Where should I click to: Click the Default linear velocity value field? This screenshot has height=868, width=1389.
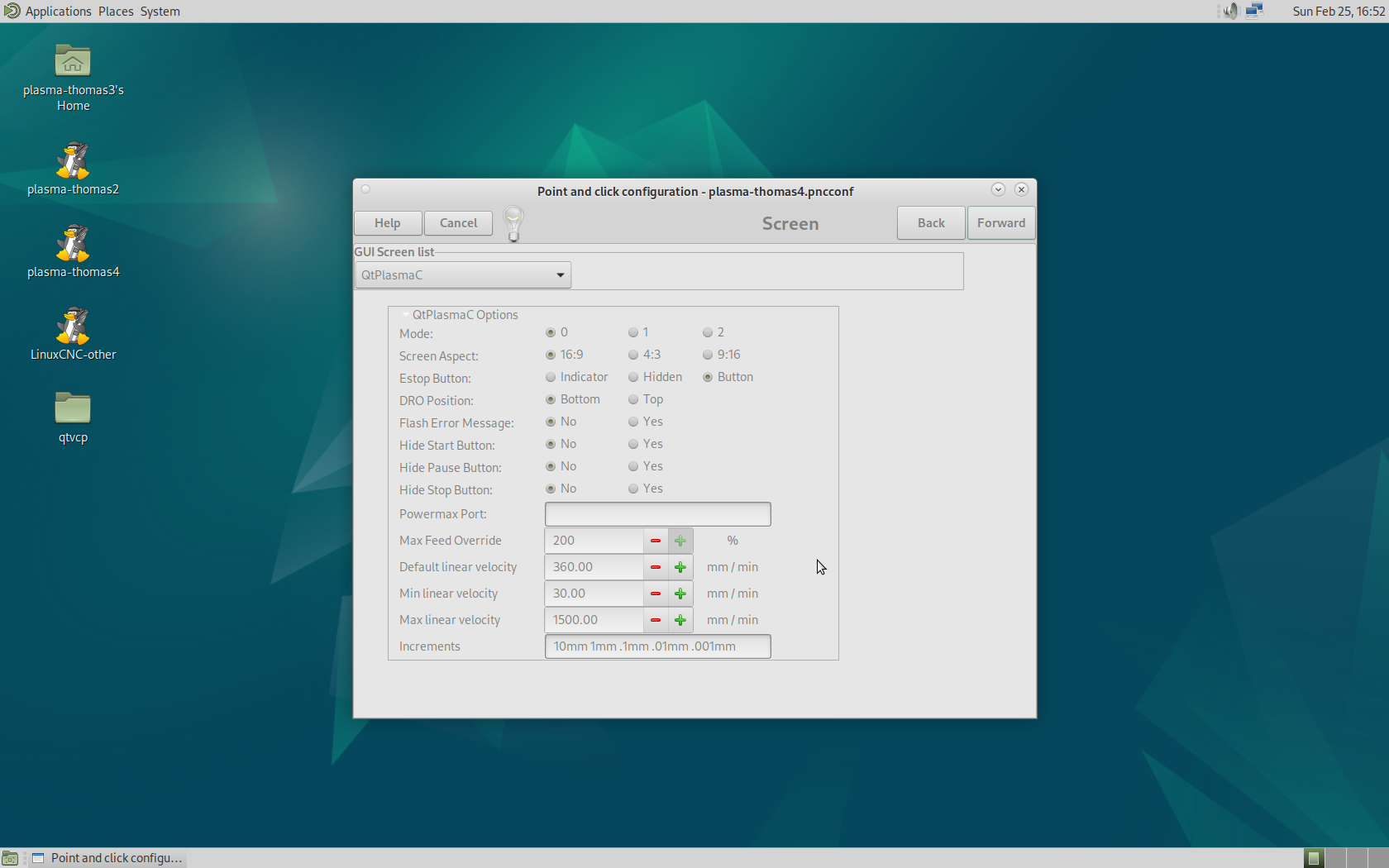pos(594,567)
